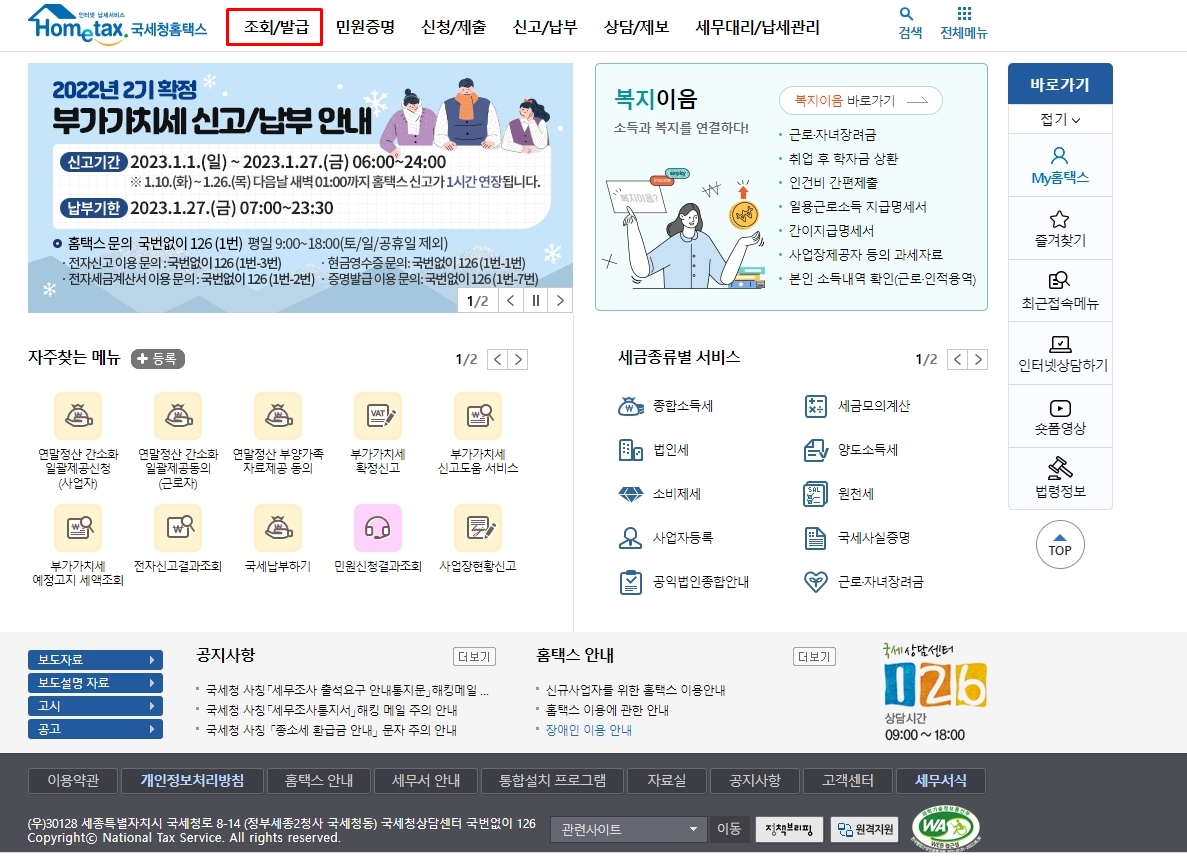Click the TOP round button

click(1060, 545)
